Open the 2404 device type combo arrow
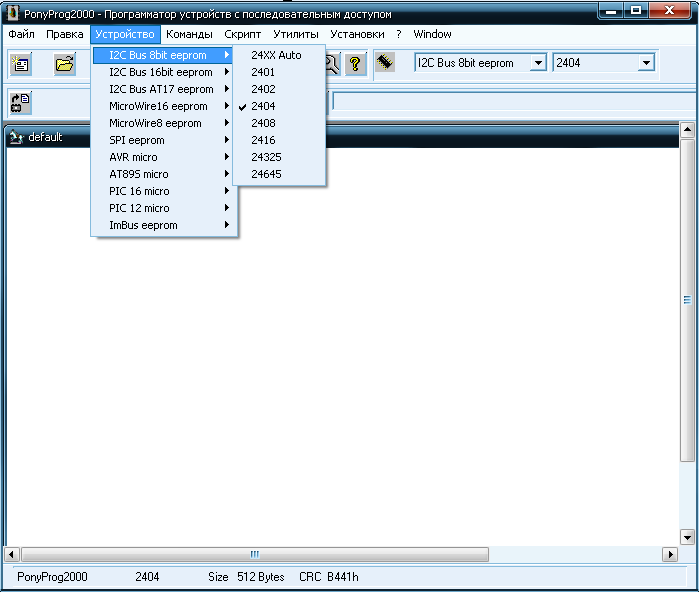 [646, 63]
